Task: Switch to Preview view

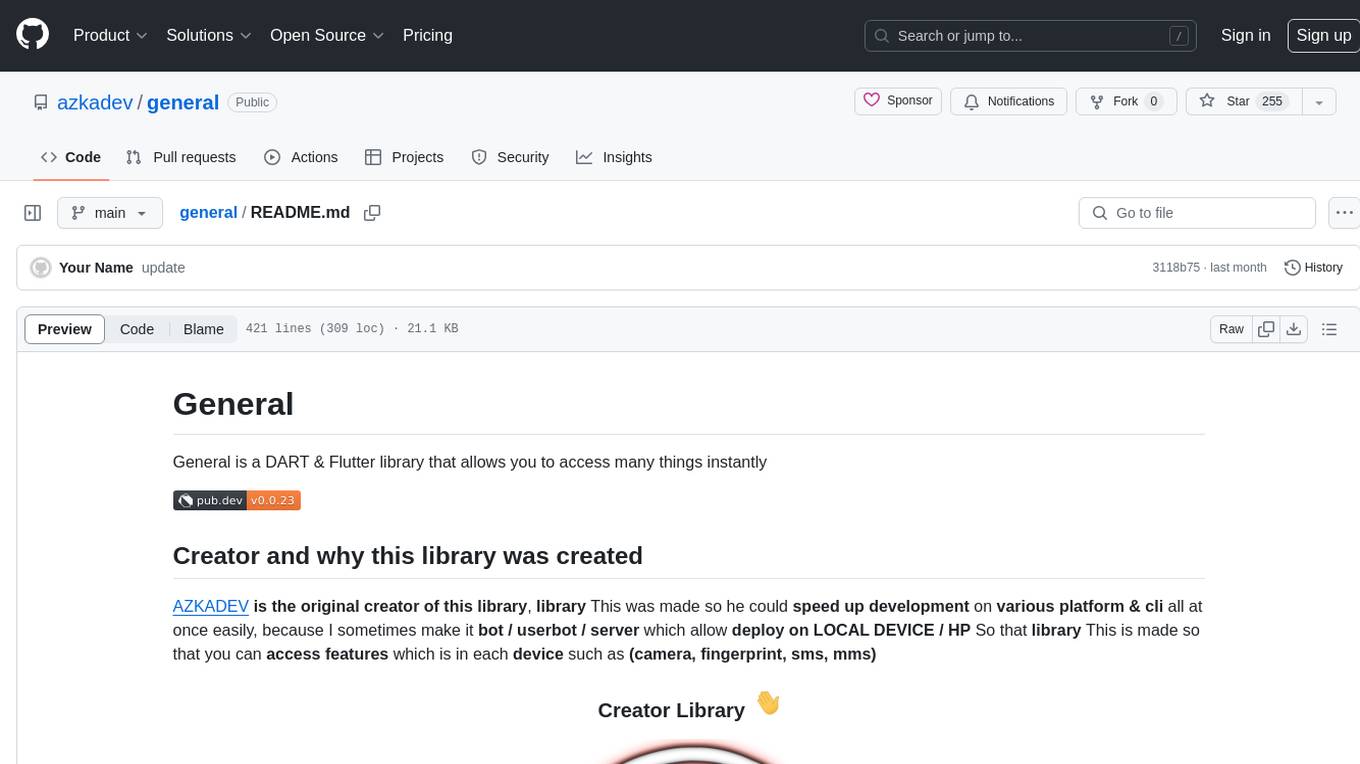Action: pos(65,329)
